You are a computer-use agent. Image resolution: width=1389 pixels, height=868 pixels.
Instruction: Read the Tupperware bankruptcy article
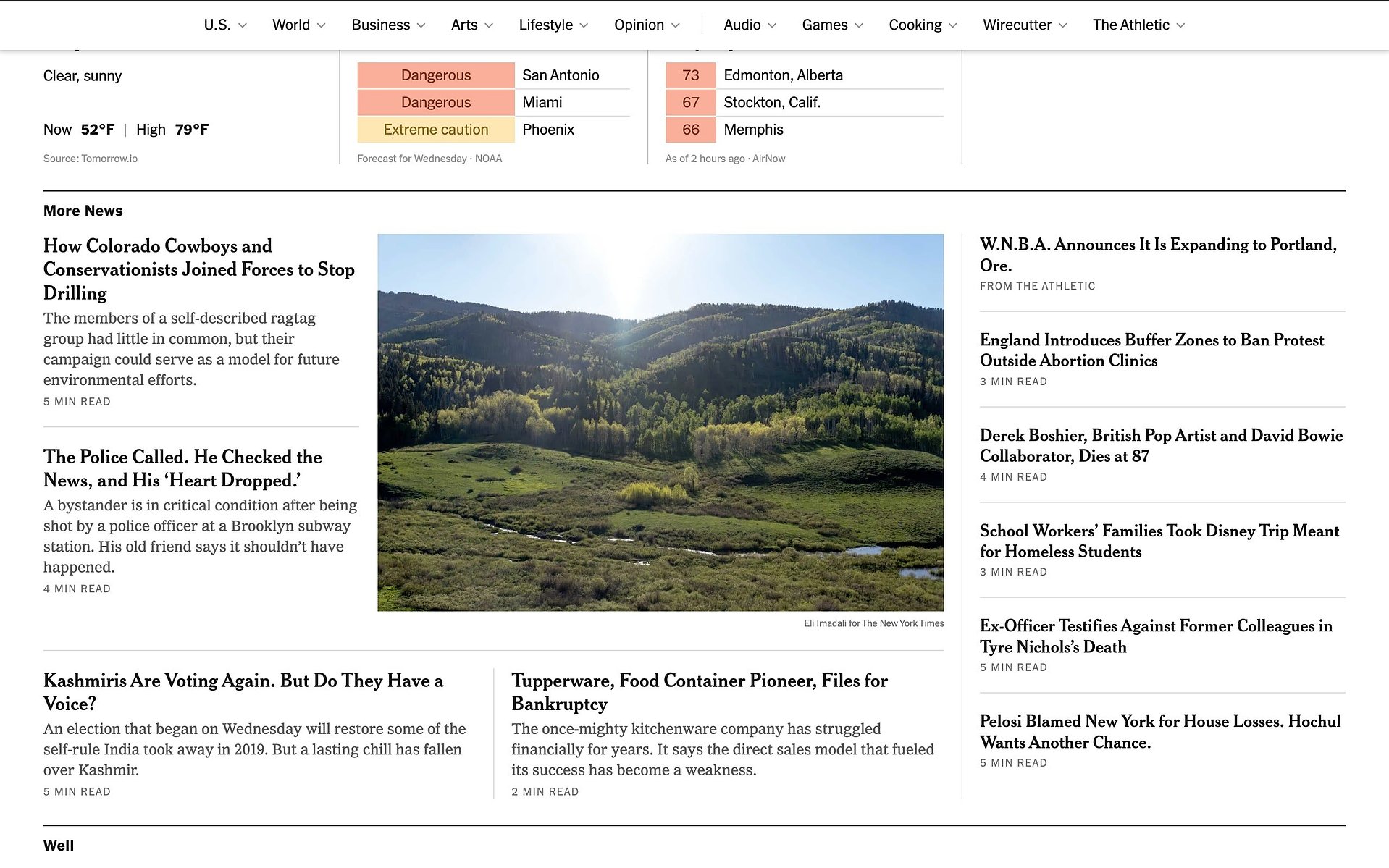(700, 692)
